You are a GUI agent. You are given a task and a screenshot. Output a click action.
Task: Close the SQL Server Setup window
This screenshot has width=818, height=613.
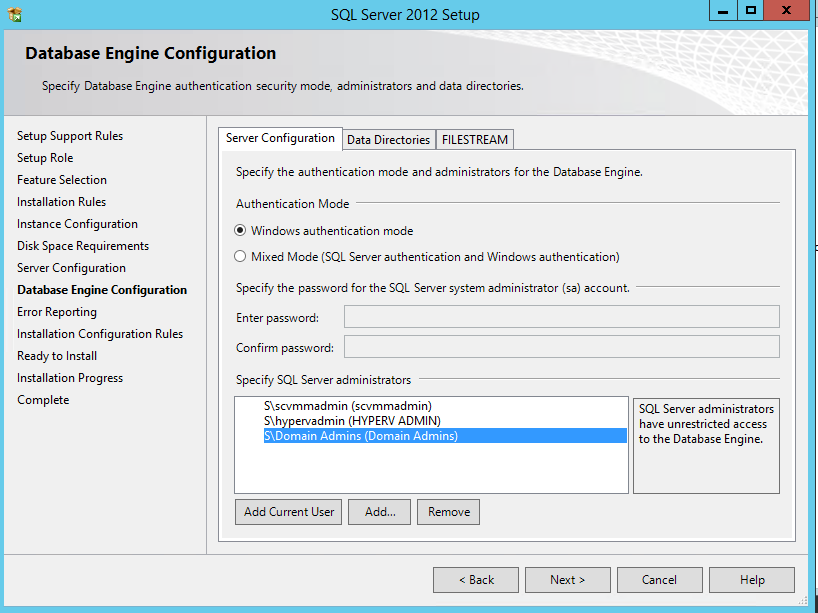[x=786, y=10]
